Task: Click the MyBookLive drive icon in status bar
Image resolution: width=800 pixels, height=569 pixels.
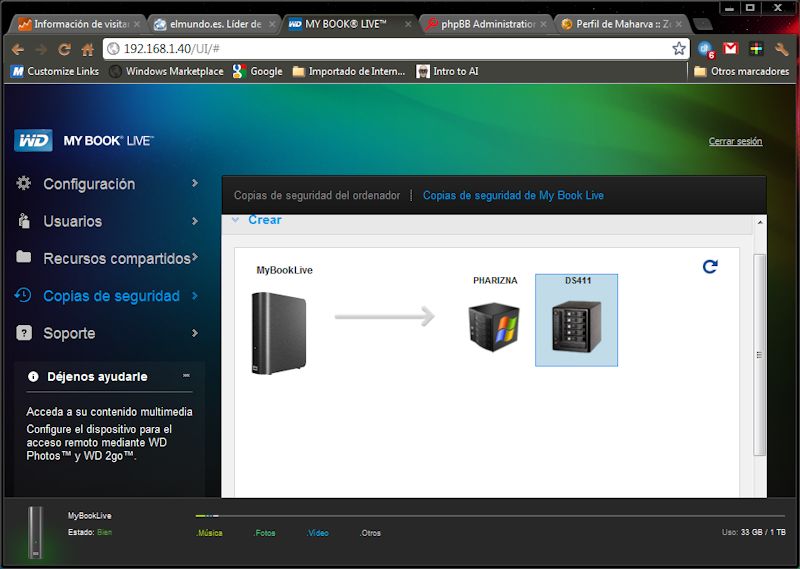Action: click(x=35, y=532)
